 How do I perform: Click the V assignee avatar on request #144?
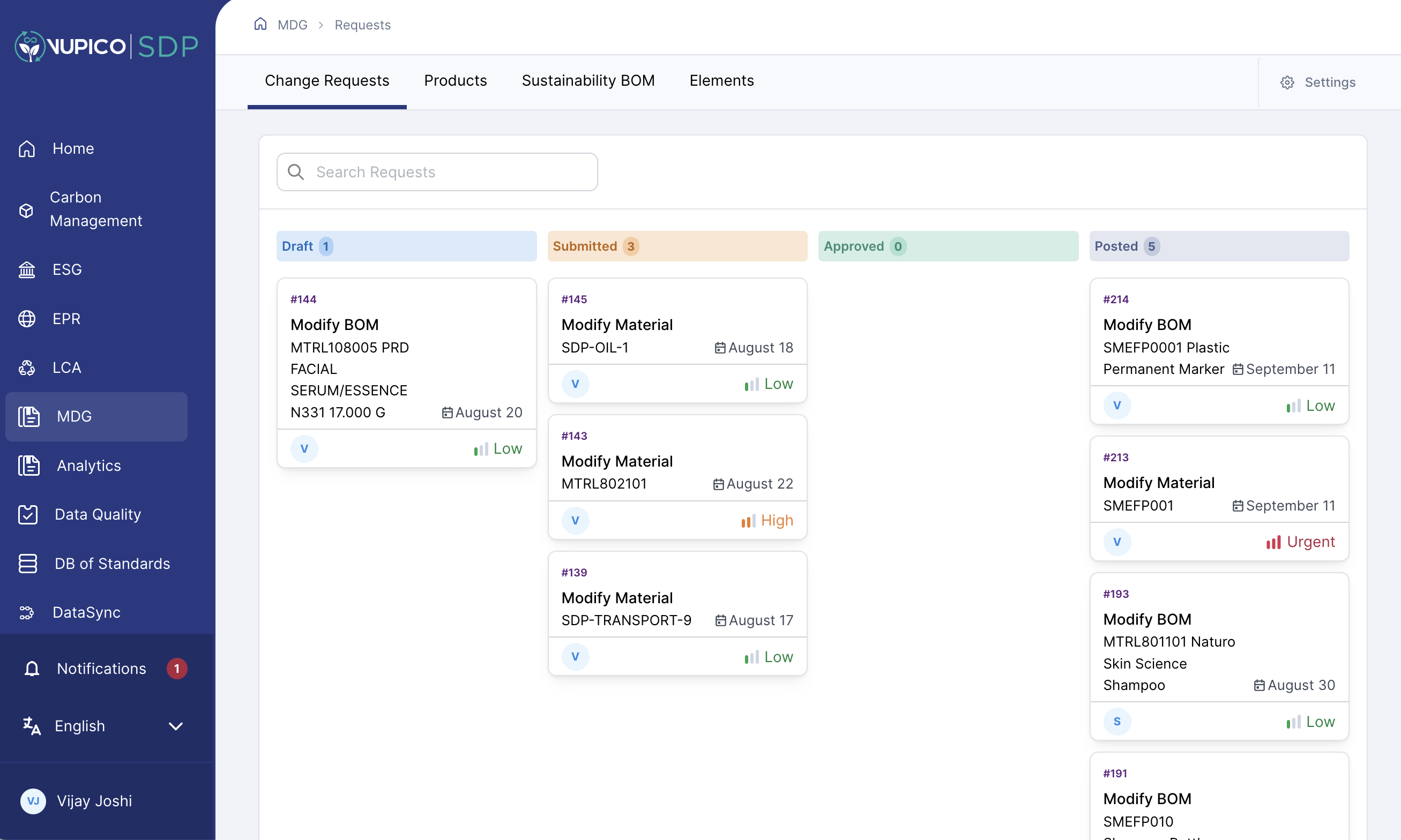point(304,449)
